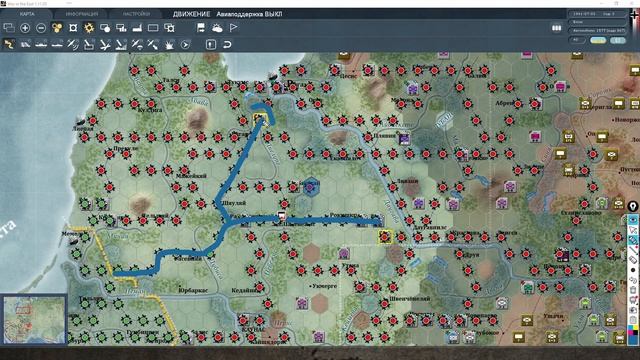
Task: Click the small dark pill left of the yellow-blue one
Action: [577, 40]
